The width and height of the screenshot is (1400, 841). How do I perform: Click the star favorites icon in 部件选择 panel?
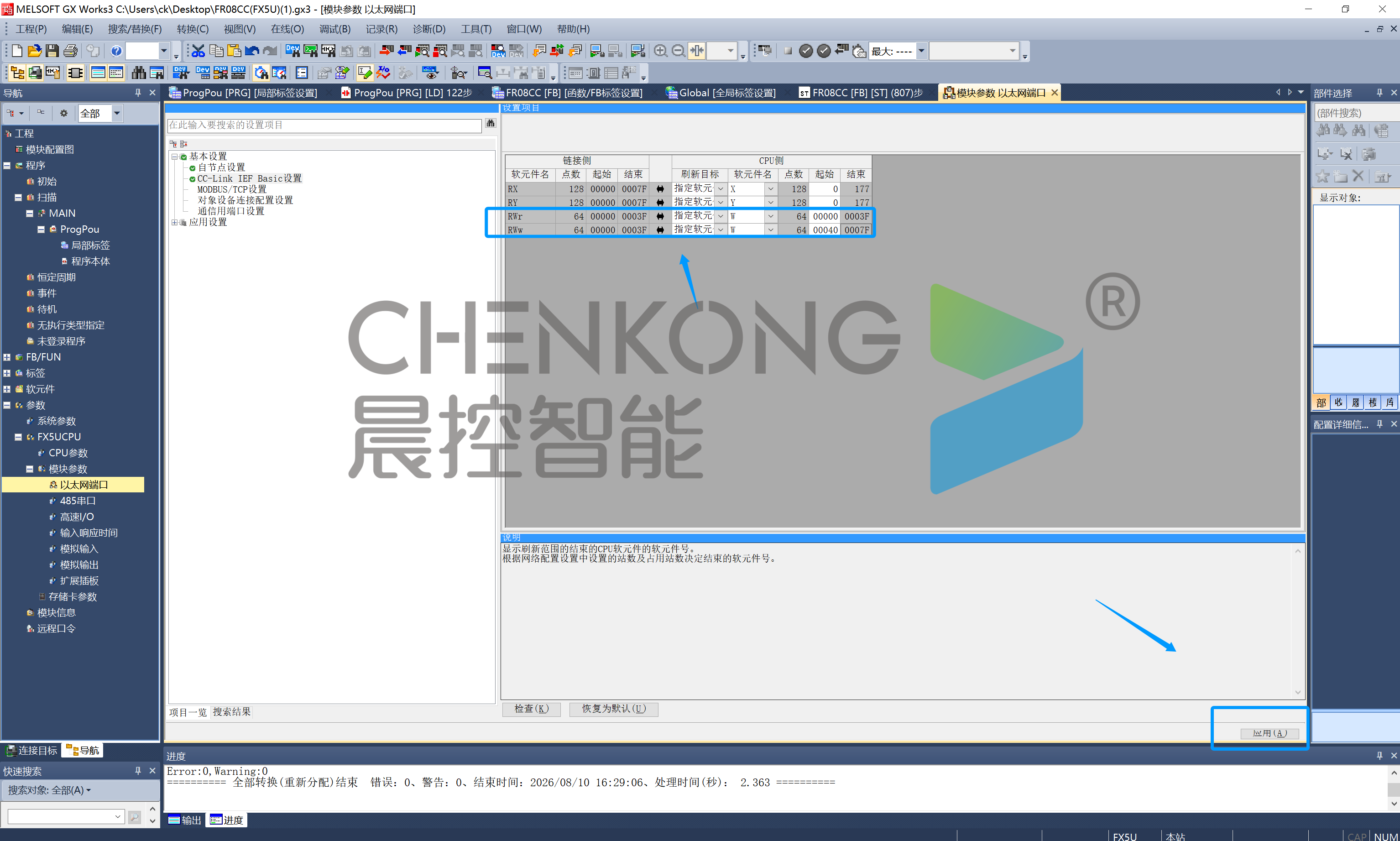point(1323,176)
